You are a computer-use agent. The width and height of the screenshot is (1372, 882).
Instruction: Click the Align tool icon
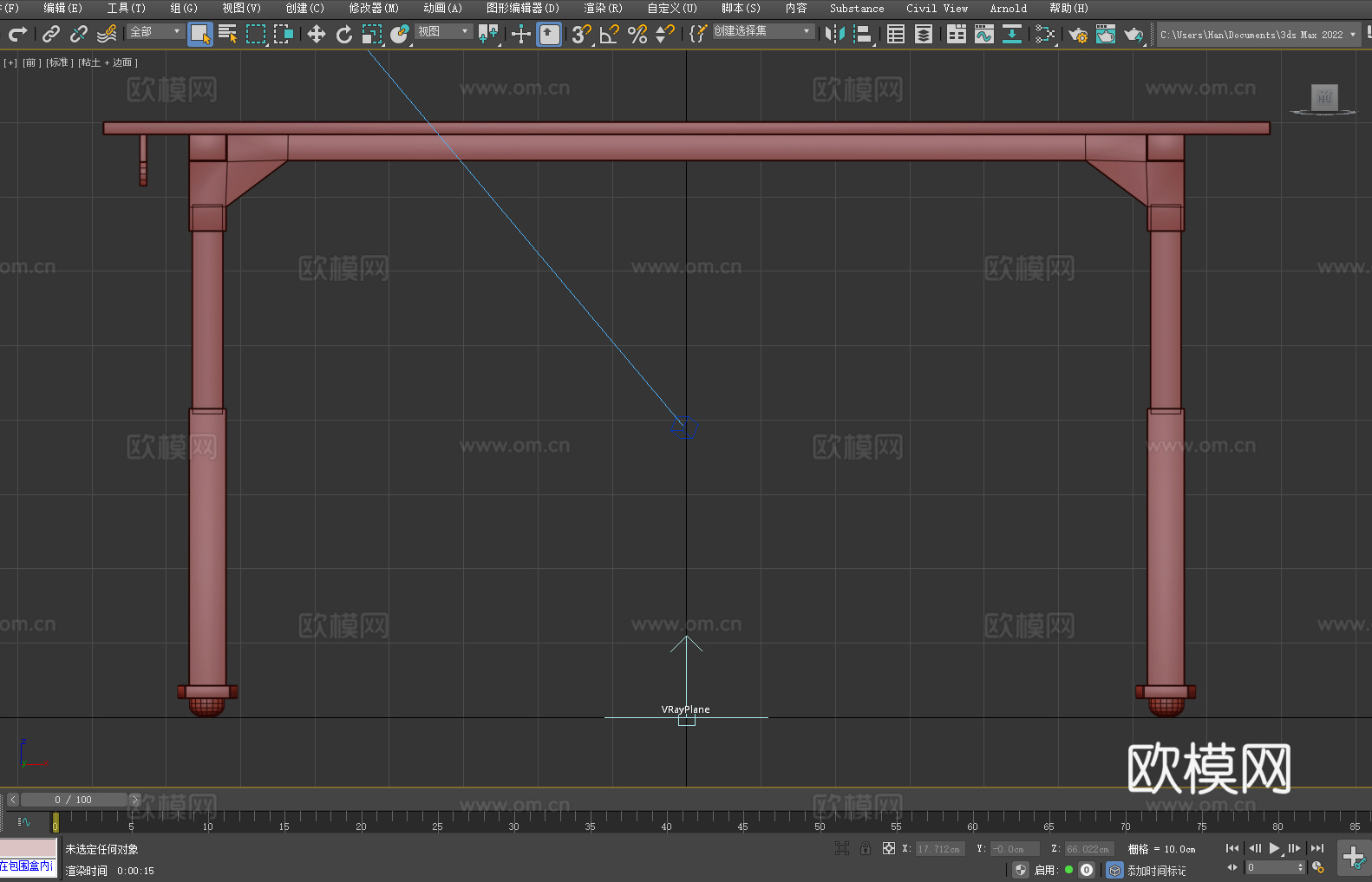[863, 34]
